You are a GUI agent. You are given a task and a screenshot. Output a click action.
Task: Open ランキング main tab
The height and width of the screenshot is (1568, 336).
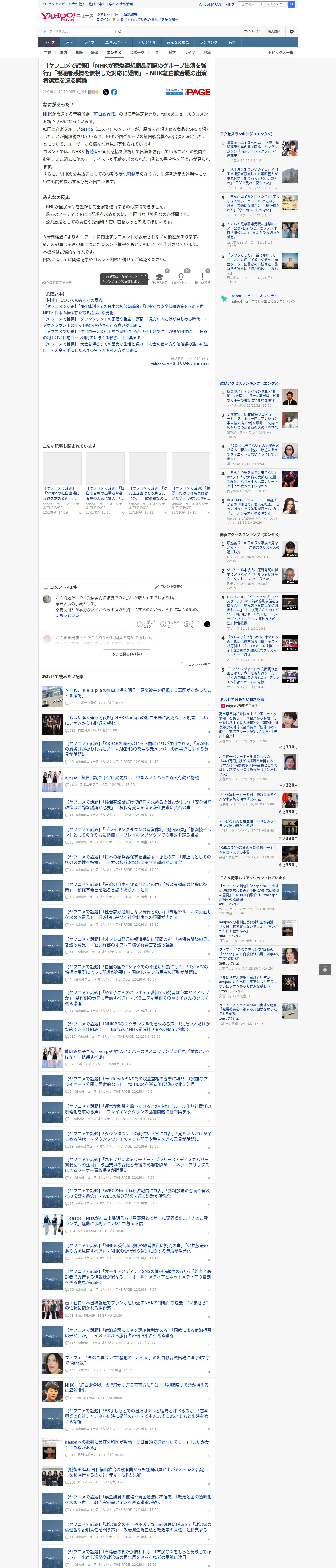(x=209, y=43)
